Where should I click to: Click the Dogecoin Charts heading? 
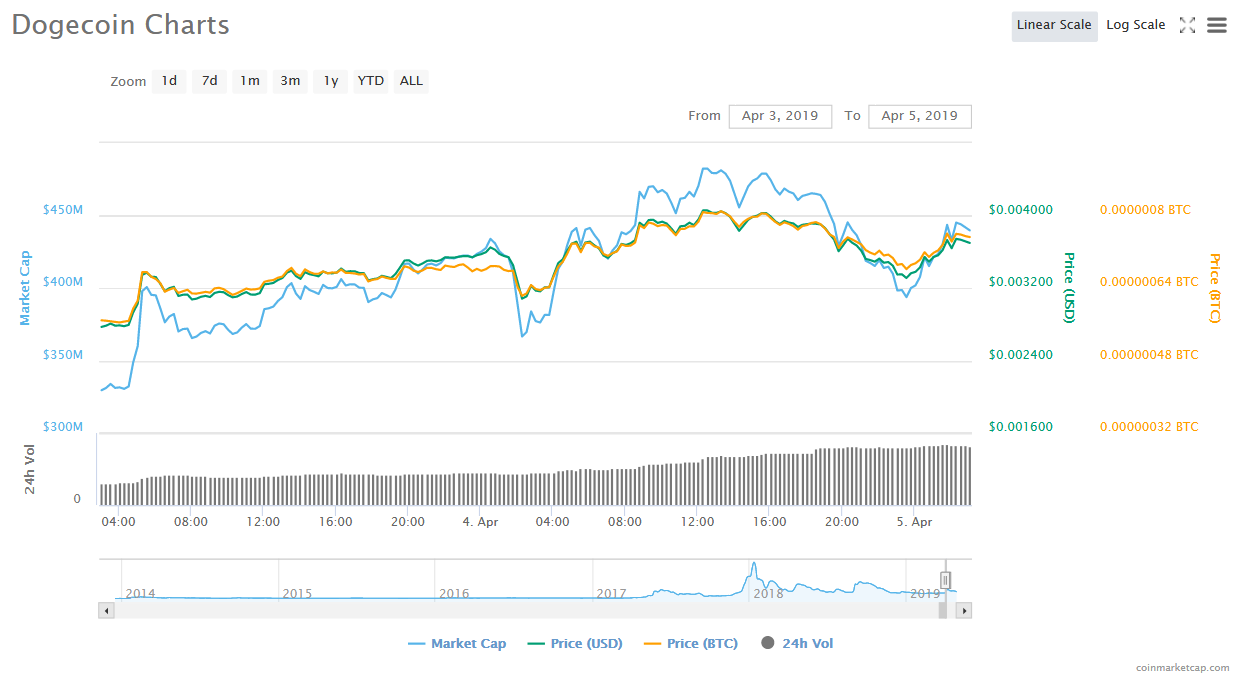pos(121,25)
